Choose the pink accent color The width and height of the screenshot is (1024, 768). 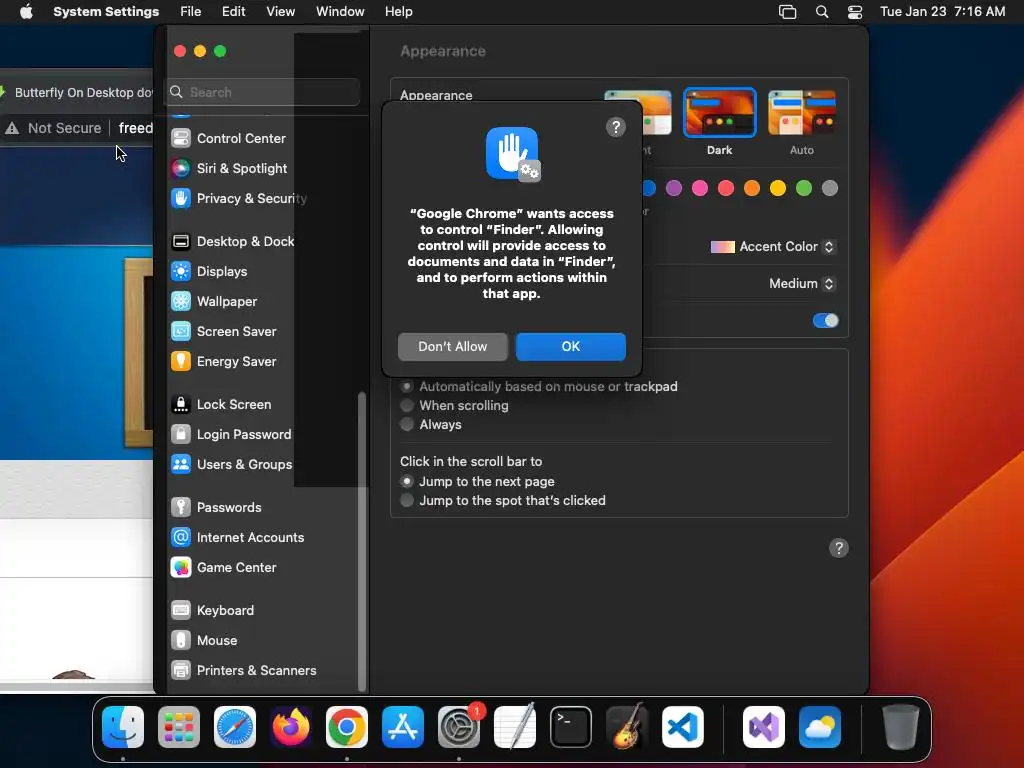(700, 188)
